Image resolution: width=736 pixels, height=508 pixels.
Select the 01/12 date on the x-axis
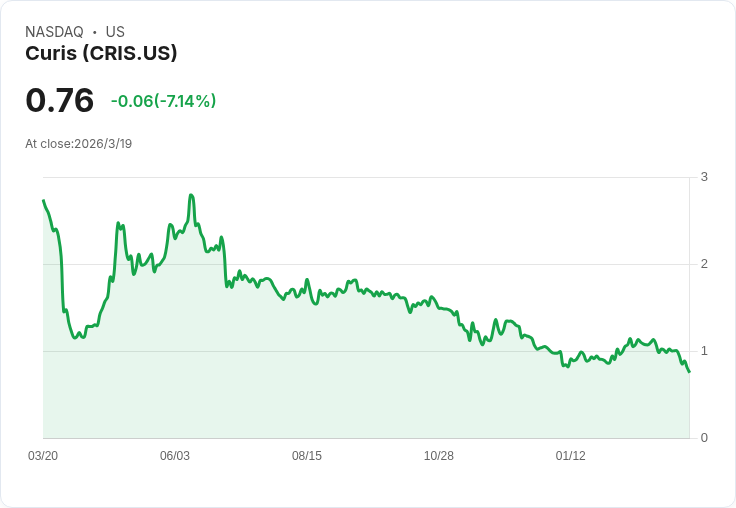click(x=571, y=456)
